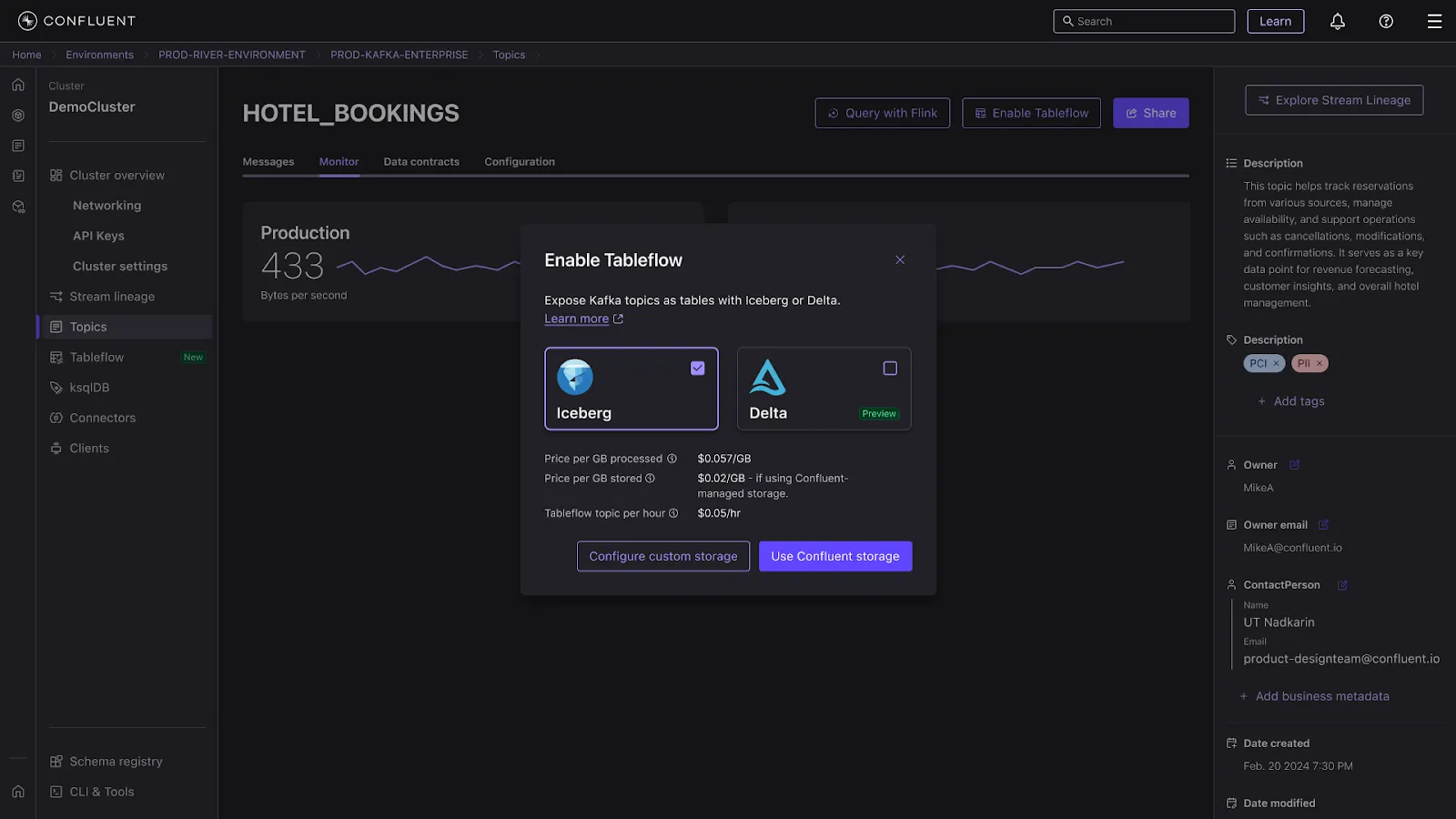Switch to the Monitor tab

tap(339, 162)
